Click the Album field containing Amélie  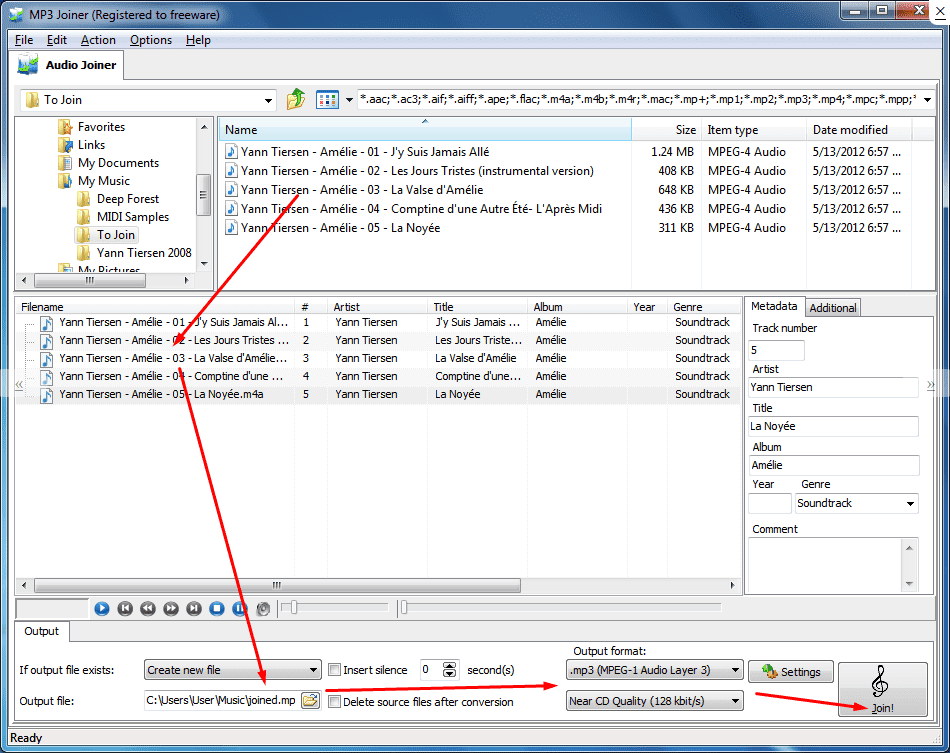[x=834, y=465]
